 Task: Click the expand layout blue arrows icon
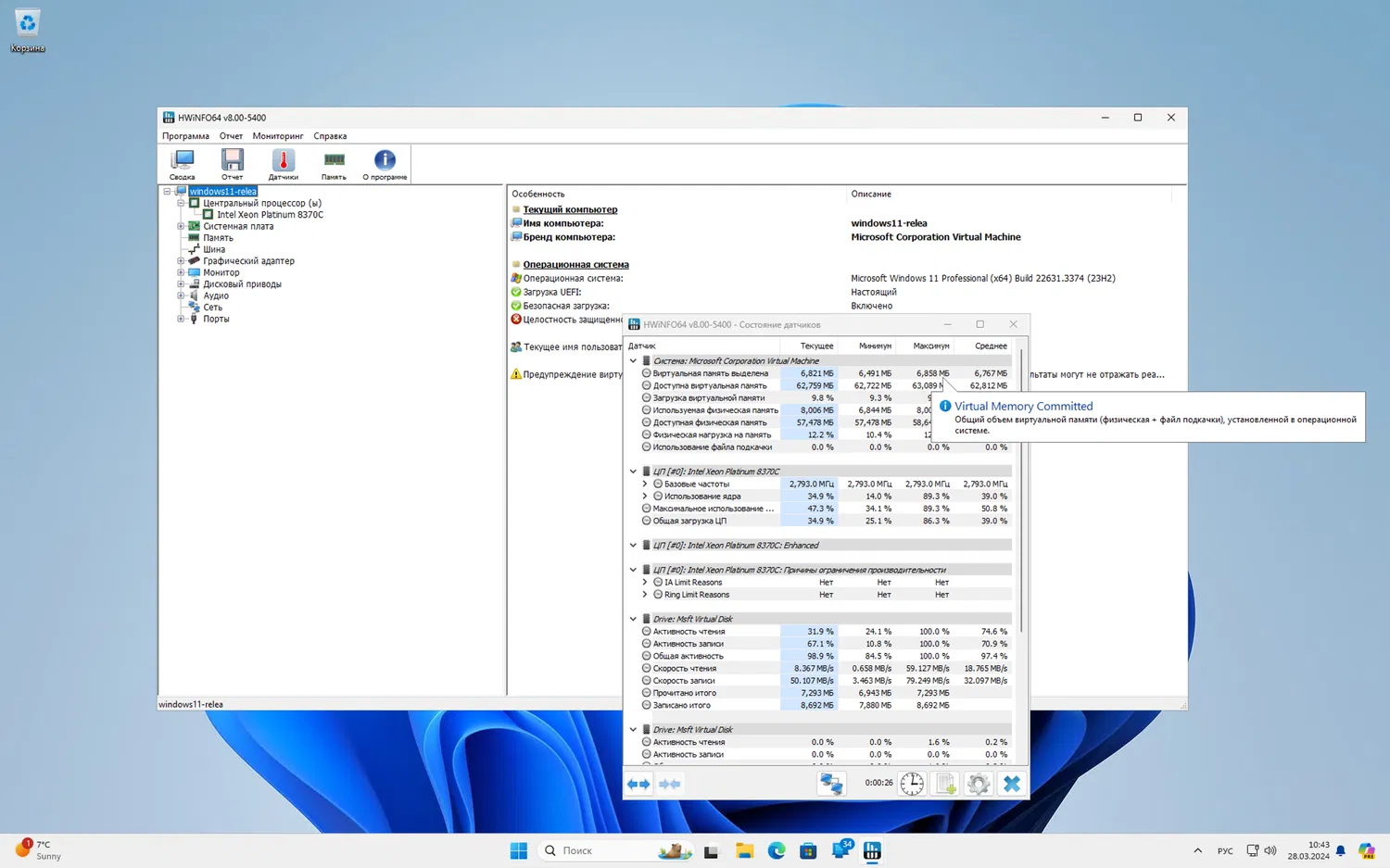point(638,784)
